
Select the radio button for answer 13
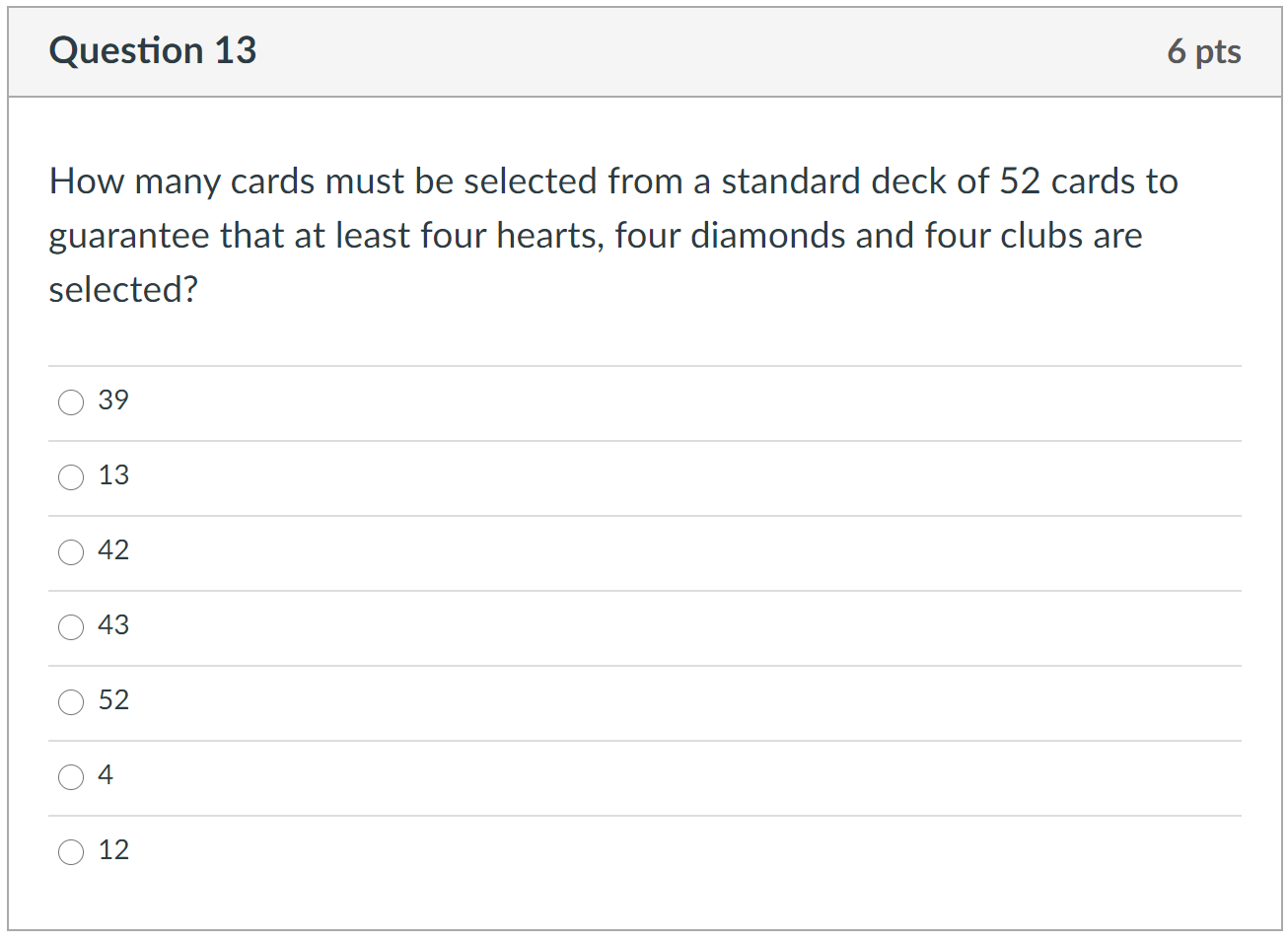(71, 477)
